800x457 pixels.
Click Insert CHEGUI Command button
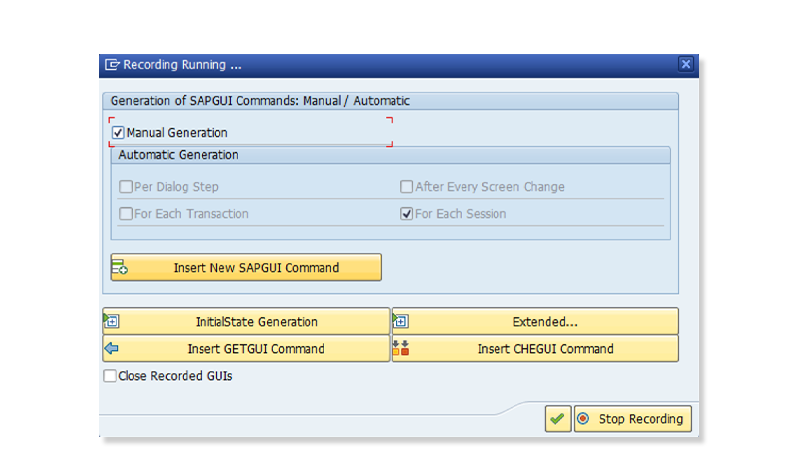[x=535, y=348]
